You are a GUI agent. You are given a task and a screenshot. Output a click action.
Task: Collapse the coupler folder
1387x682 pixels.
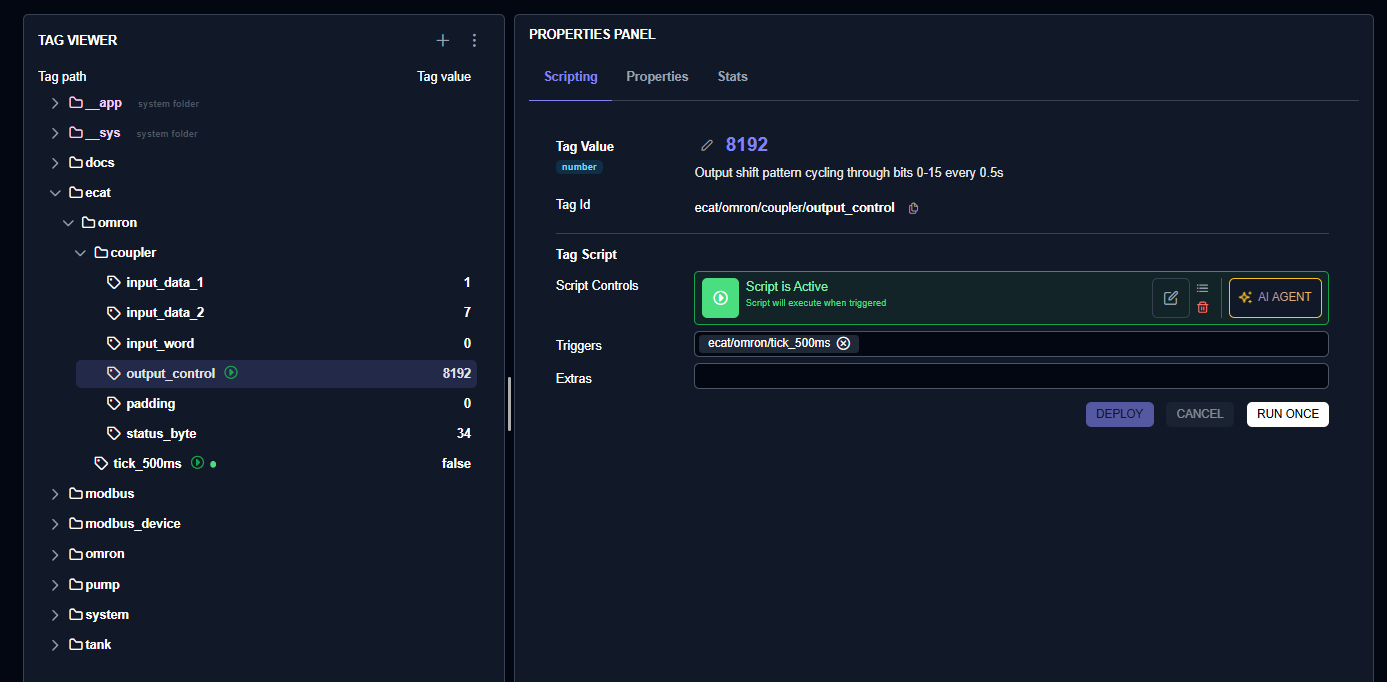(x=81, y=253)
